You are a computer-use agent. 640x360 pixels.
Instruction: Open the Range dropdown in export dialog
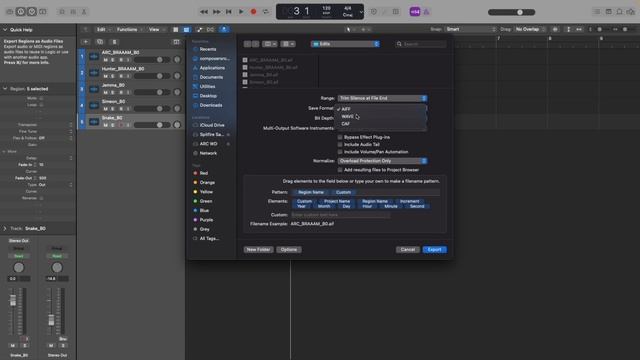point(382,98)
